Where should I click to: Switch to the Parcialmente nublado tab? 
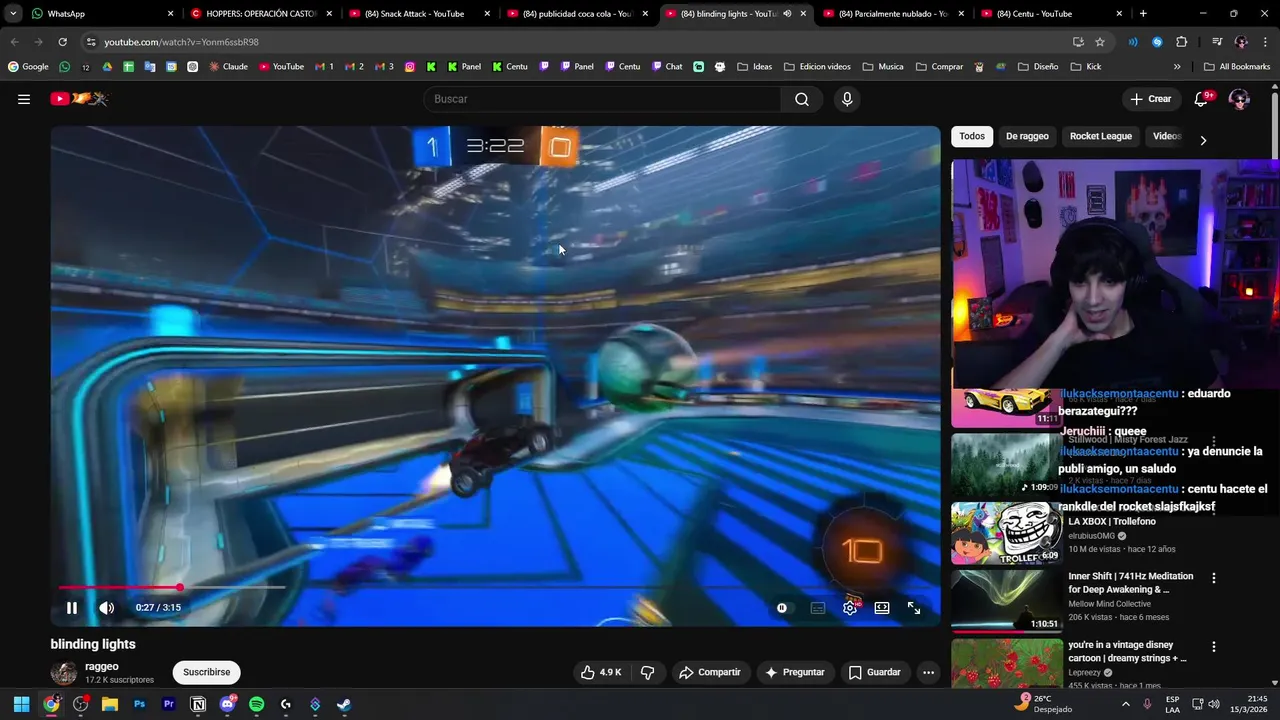click(x=893, y=14)
